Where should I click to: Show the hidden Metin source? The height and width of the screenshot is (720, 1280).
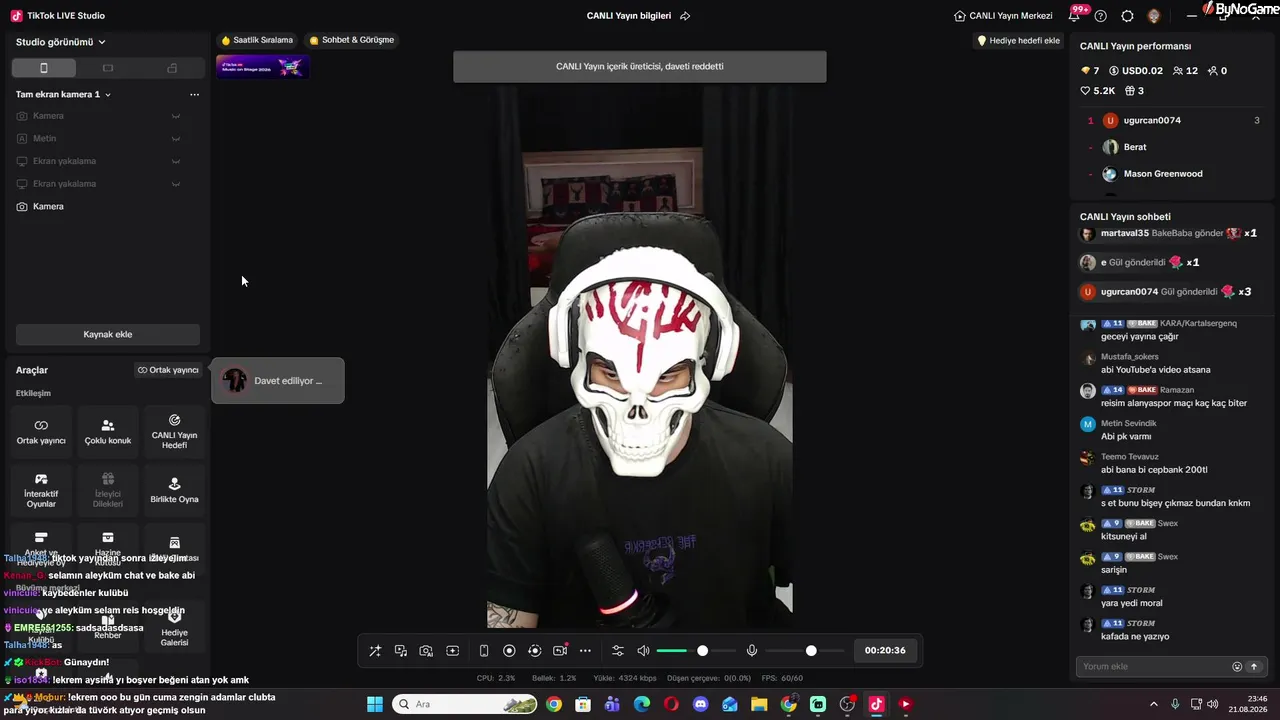pyautogui.click(x=176, y=139)
